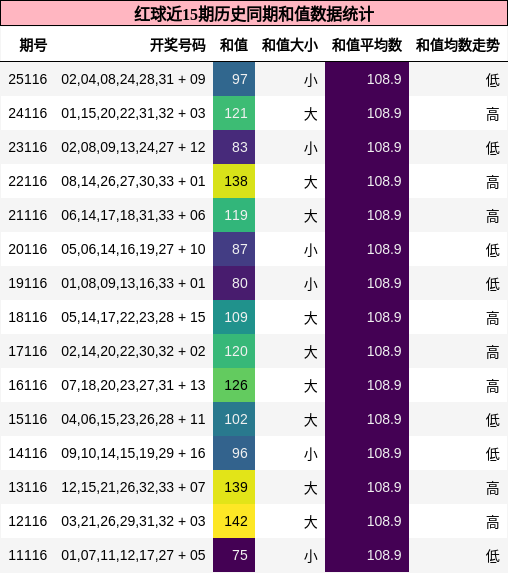
Task: Click the sum value cell 120
Action: 234,351
